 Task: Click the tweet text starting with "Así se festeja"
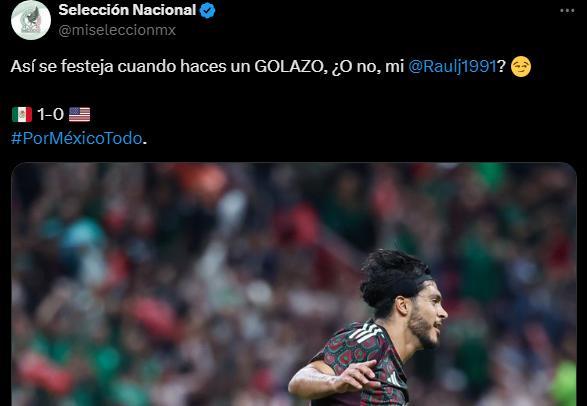tap(271, 67)
